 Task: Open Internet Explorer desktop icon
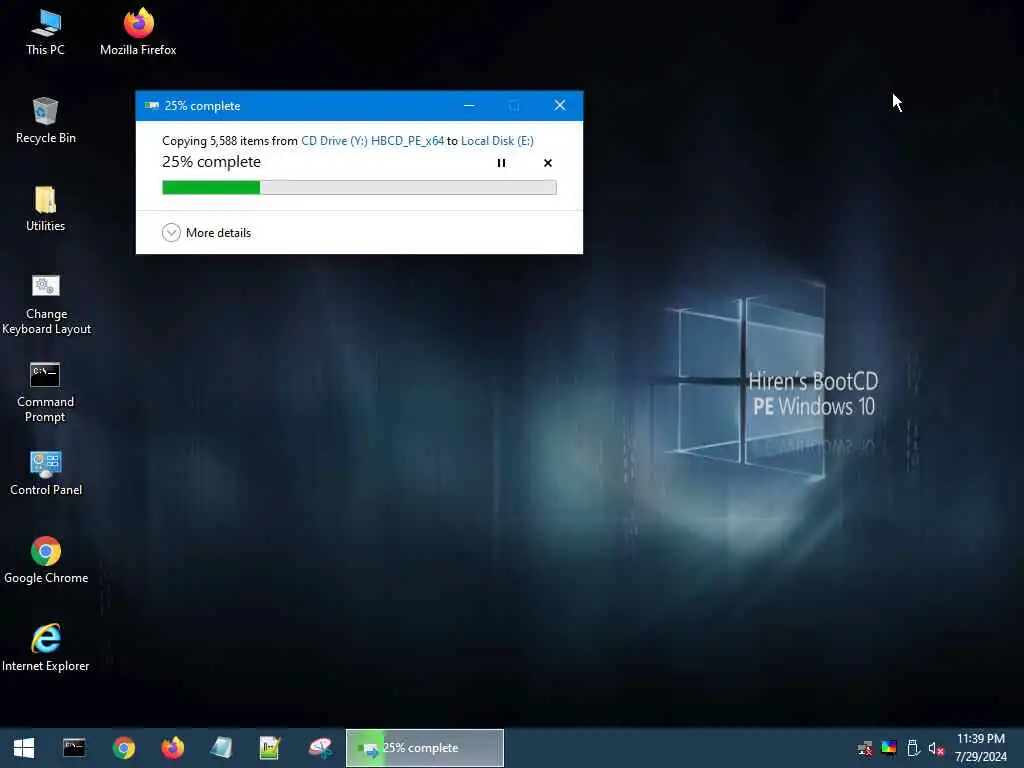pyautogui.click(x=46, y=648)
